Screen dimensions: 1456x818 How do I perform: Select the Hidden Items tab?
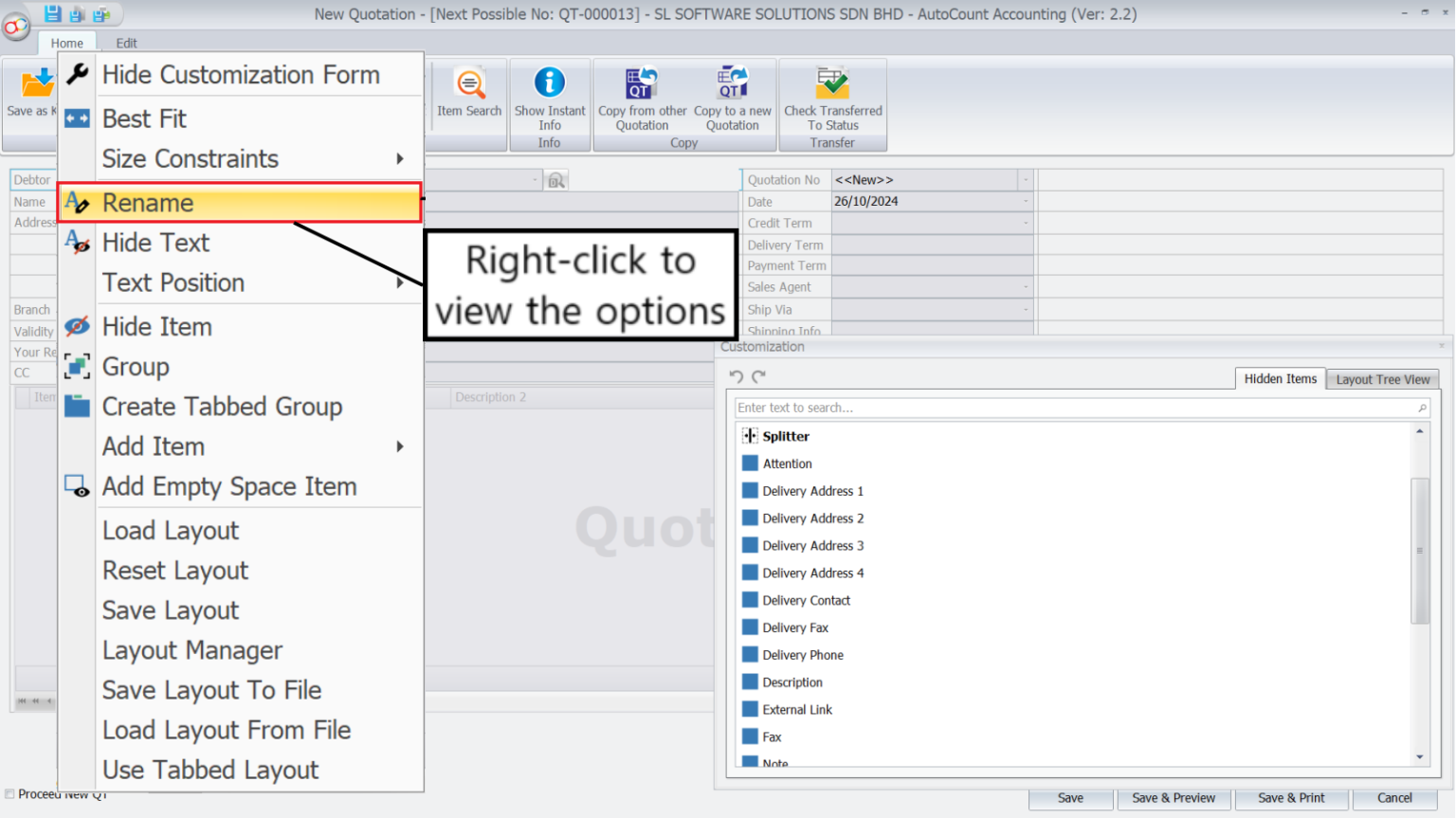click(1280, 378)
